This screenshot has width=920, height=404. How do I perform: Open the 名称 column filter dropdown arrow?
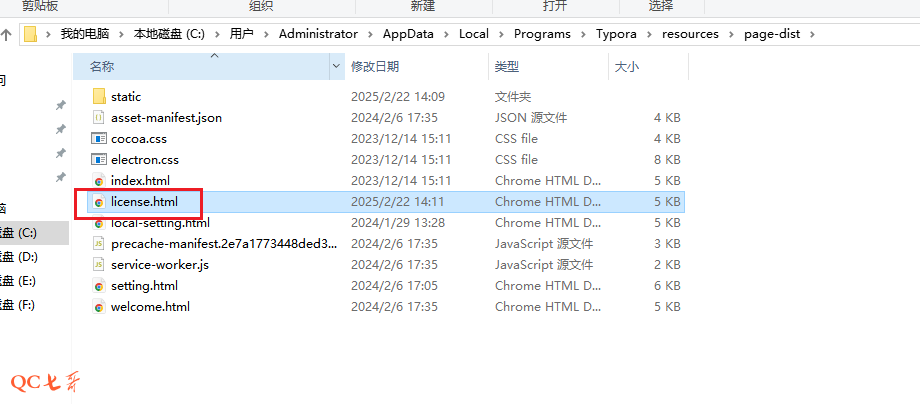[x=335, y=67]
